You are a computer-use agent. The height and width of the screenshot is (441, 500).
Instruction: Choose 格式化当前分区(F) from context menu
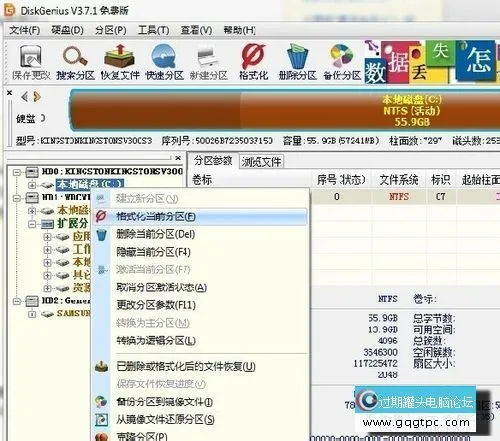200,217
